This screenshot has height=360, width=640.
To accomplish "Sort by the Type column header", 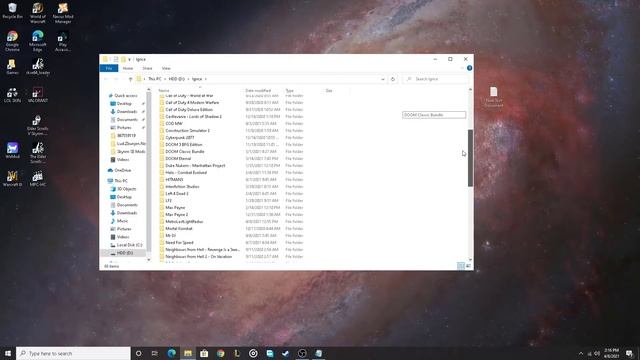I will (290, 91).
